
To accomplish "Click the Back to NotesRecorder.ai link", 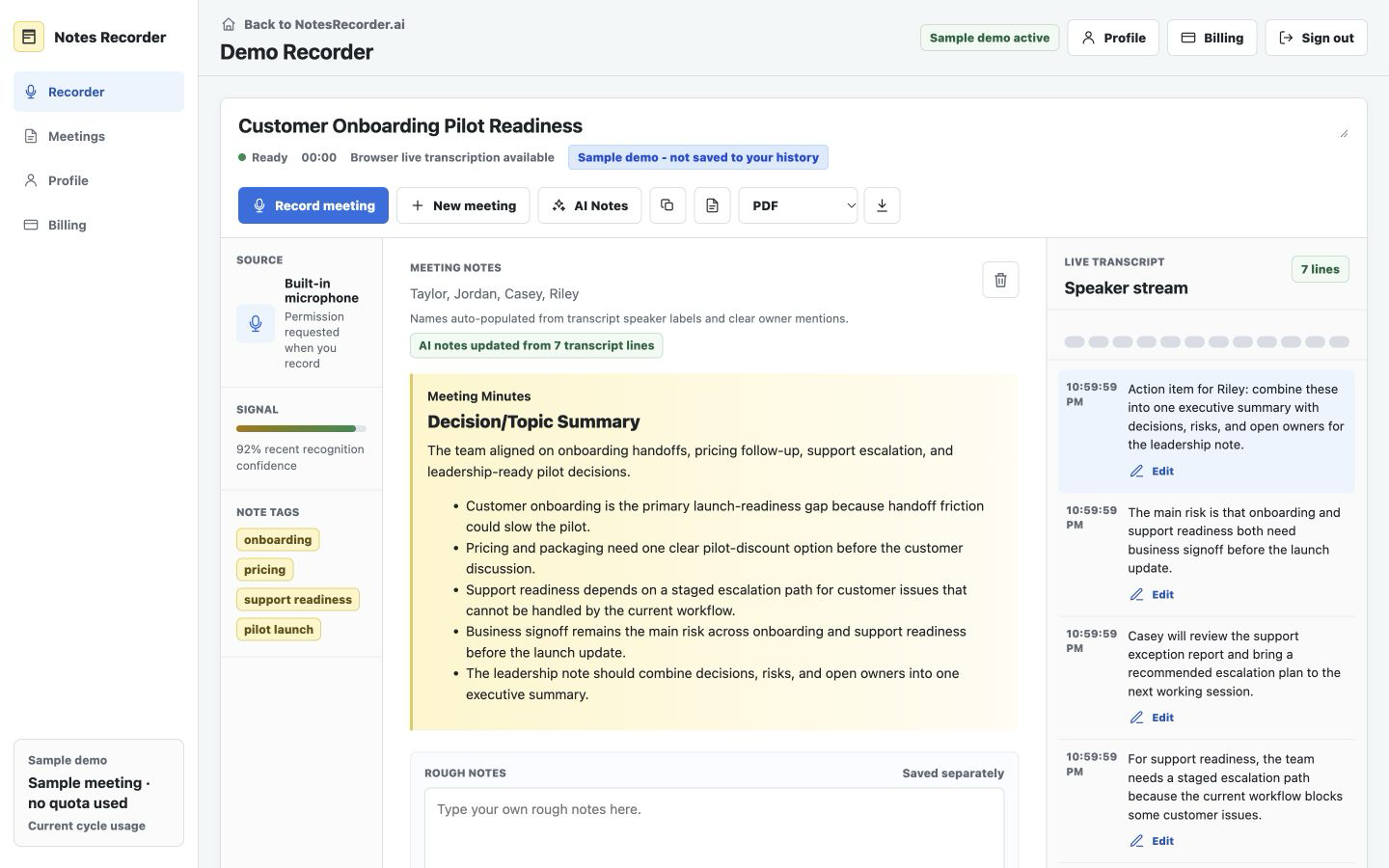I will (x=324, y=24).
